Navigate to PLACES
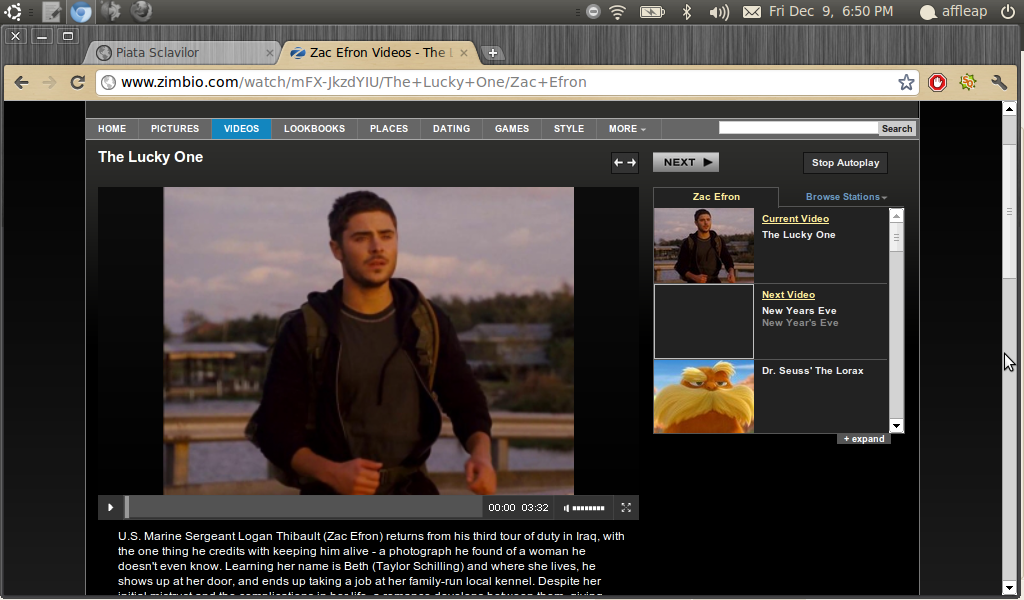The height and width of the screenshot is (600, 1024). click(x=389, y=129)
